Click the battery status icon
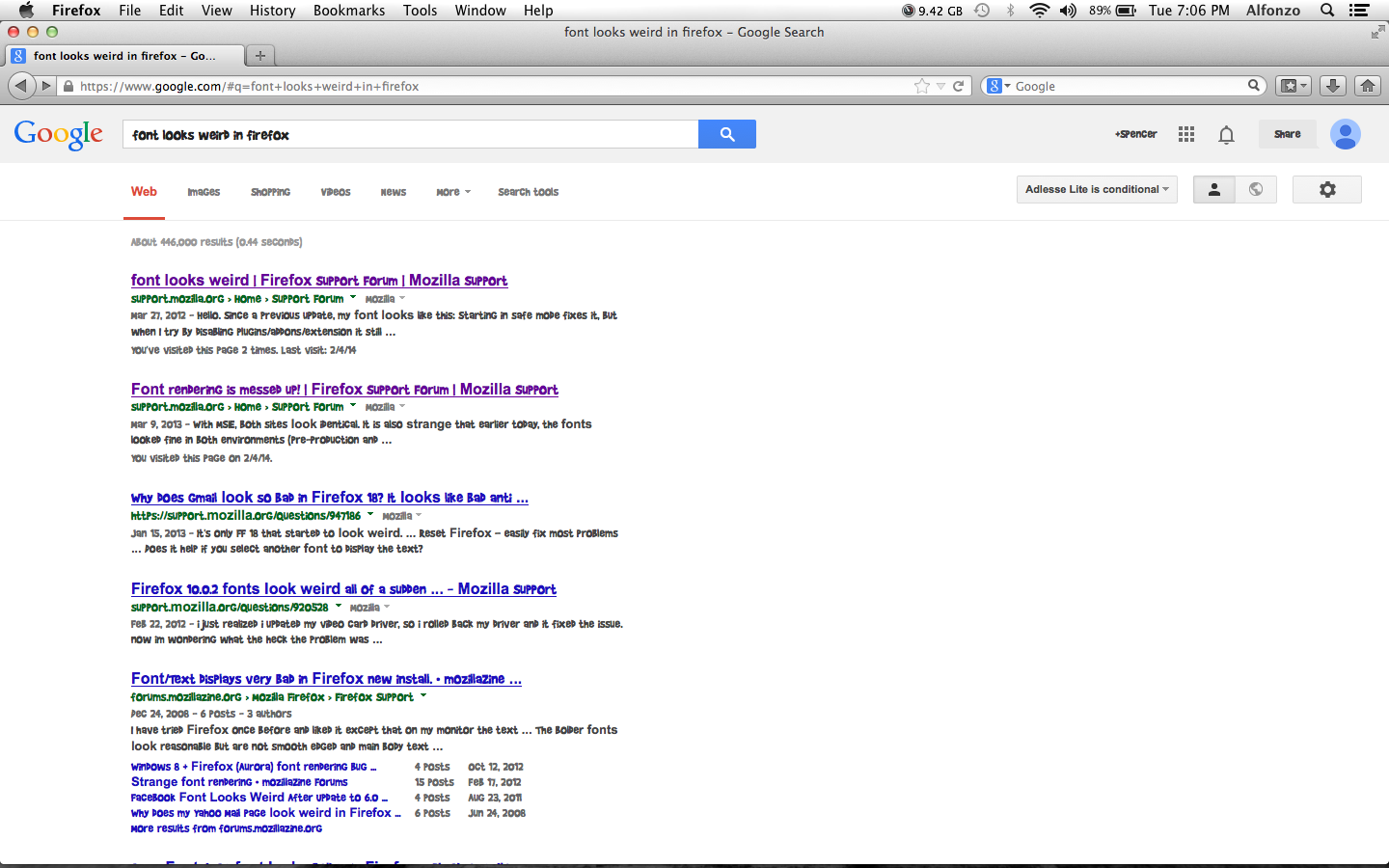 coord(1126,10)
